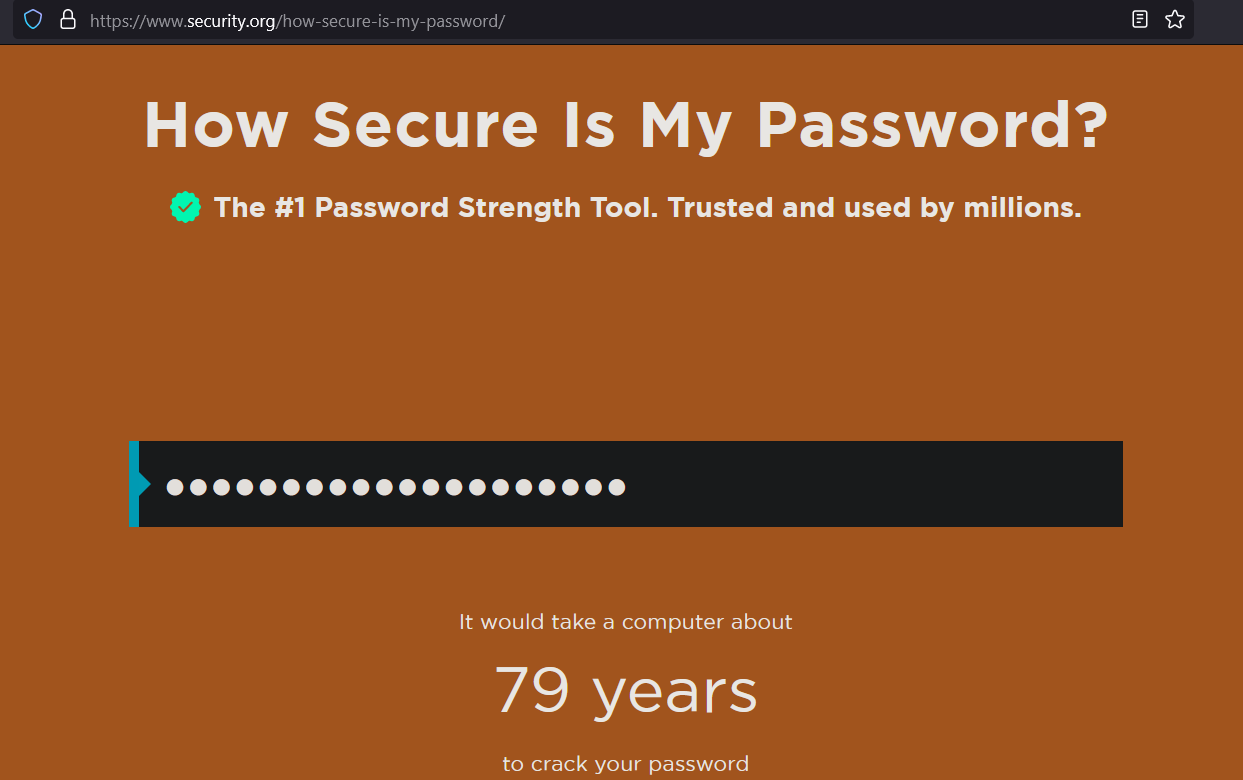Select the "79 years" result text

click(x=626, y=690)
